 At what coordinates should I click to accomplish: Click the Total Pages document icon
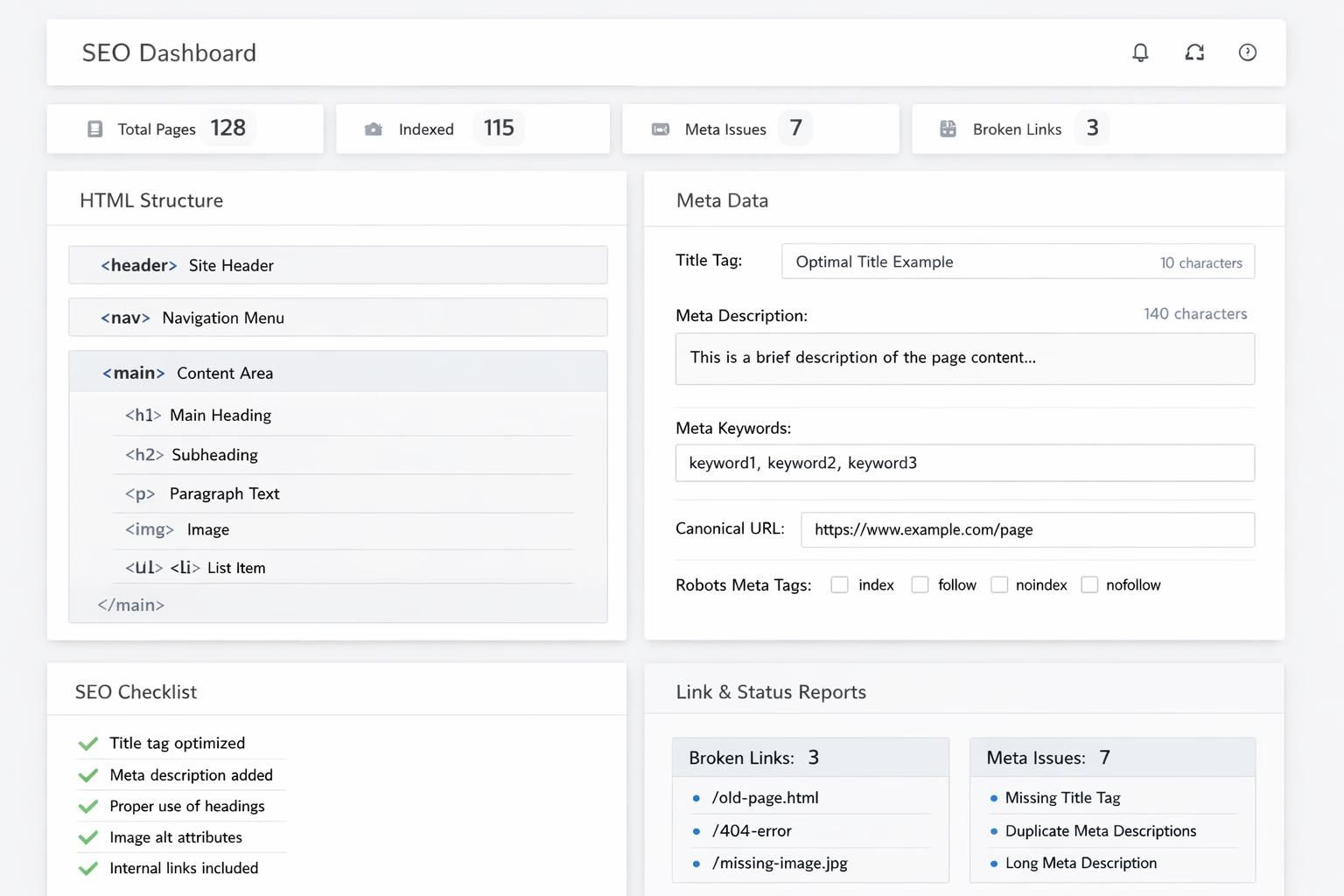[95, 129]
